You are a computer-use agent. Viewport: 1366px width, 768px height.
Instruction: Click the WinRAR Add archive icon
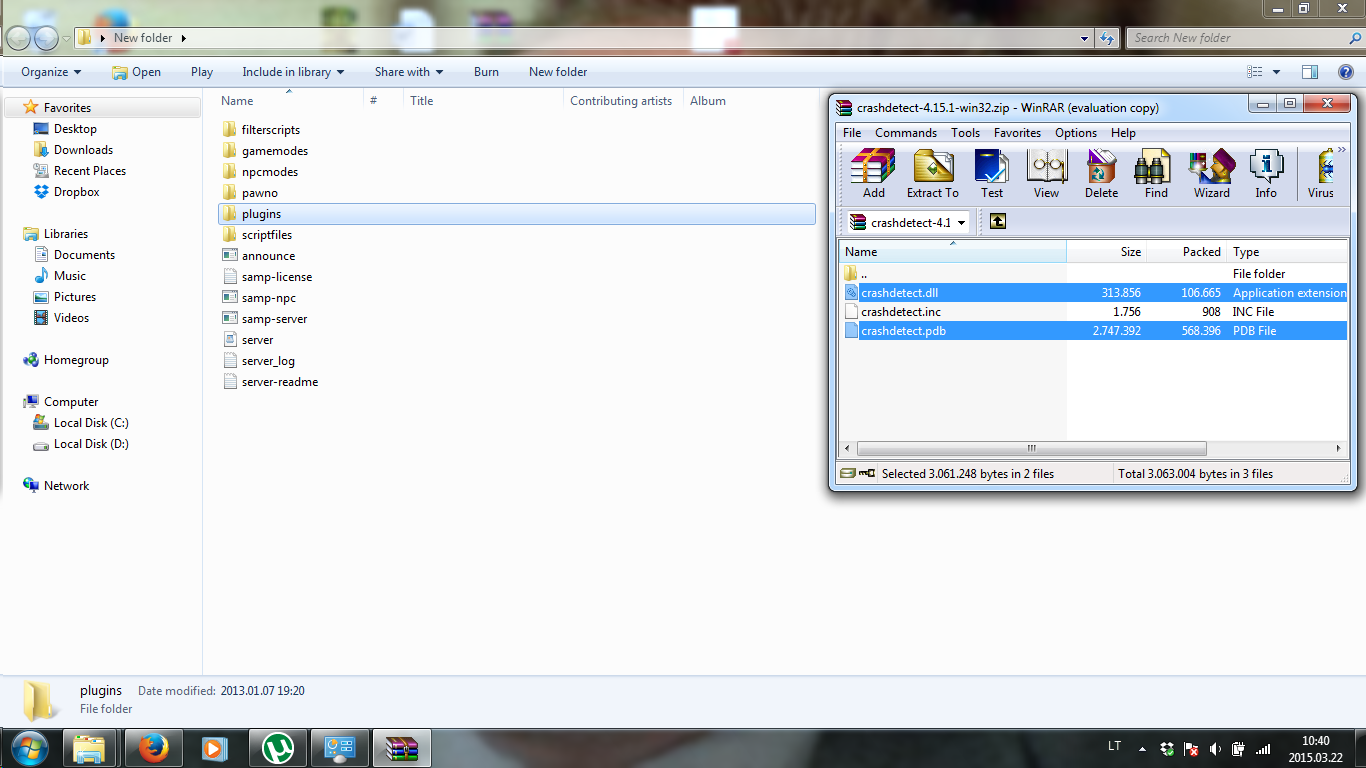click(x=873, y=174)
